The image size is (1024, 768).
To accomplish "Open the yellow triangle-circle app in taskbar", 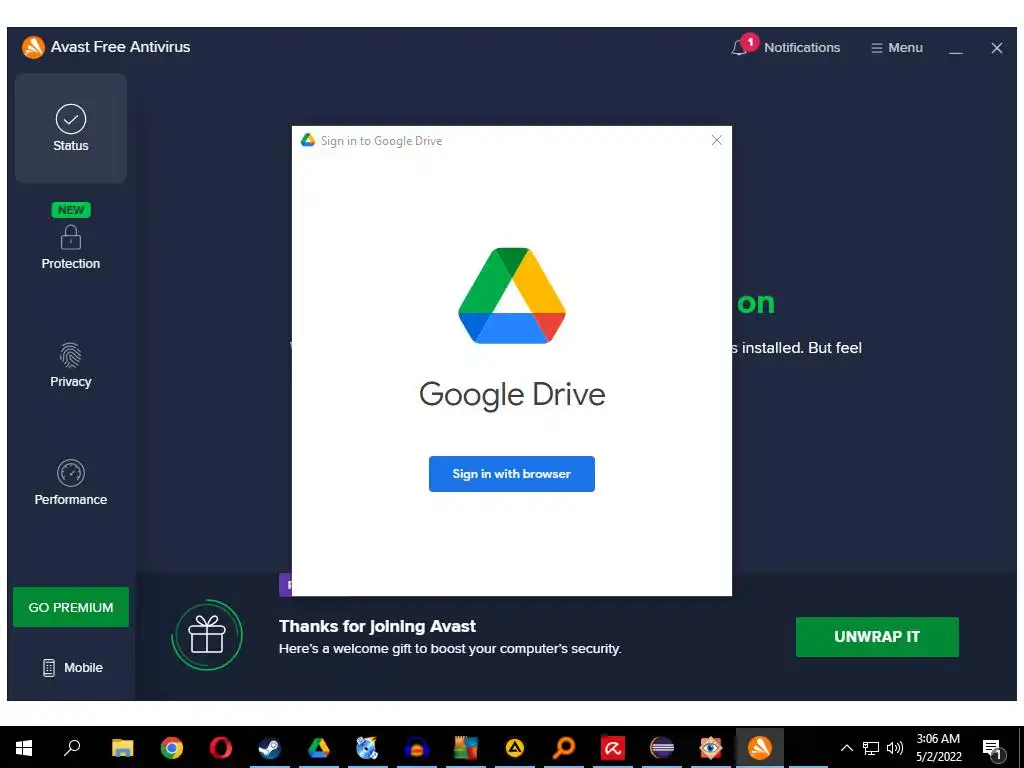I will click(x=515, y=748).
